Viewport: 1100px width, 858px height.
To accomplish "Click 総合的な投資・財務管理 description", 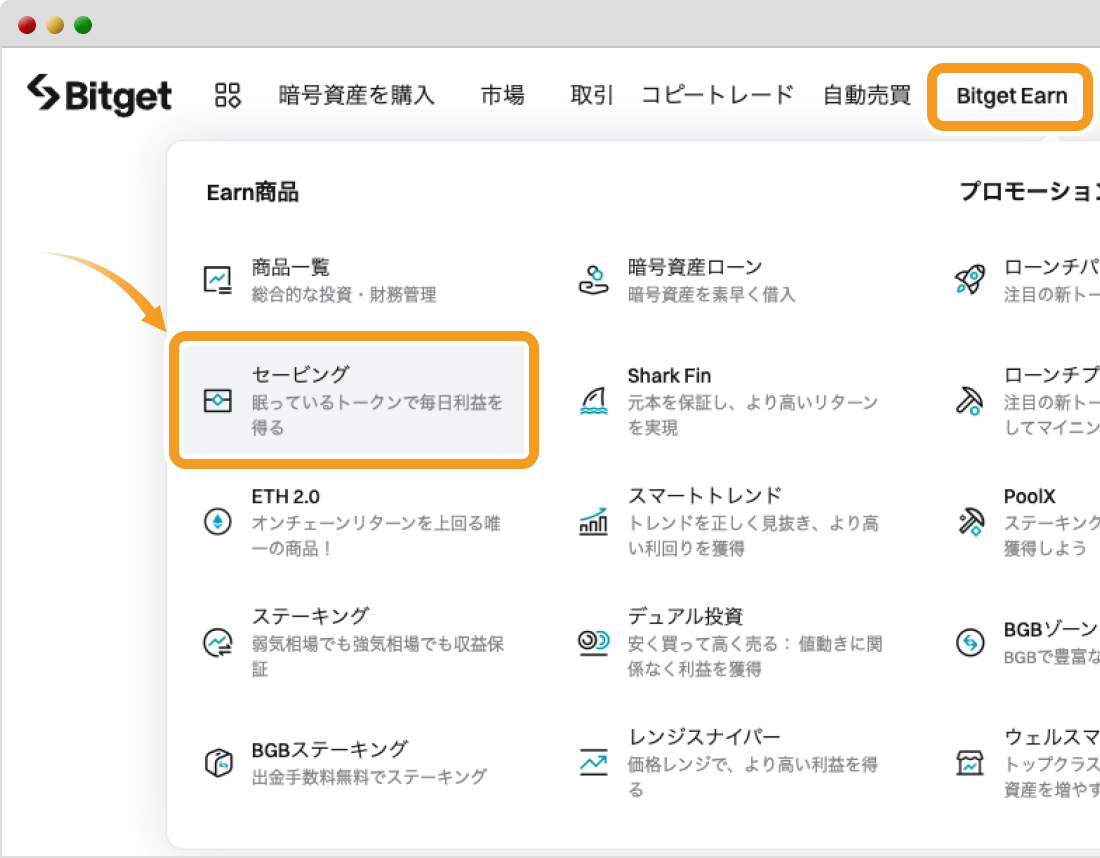I will [344, 294].
